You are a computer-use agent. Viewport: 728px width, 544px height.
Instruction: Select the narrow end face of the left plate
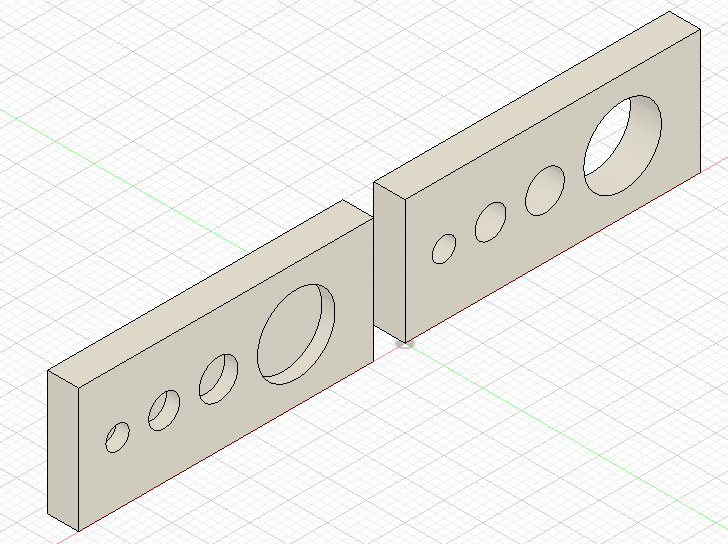point(63,450)
